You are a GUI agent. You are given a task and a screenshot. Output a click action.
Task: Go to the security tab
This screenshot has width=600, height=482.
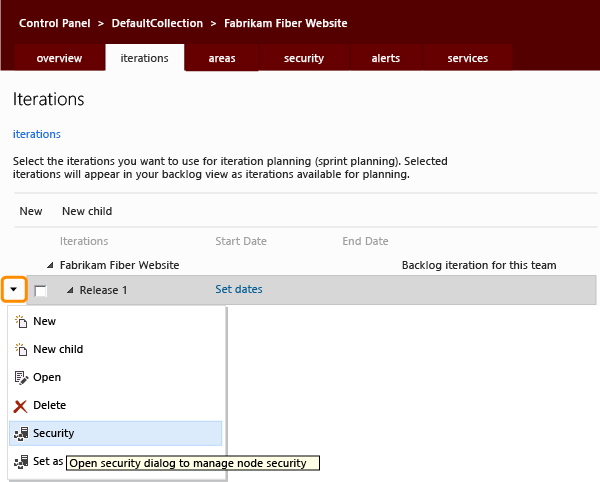coord(304,58)
